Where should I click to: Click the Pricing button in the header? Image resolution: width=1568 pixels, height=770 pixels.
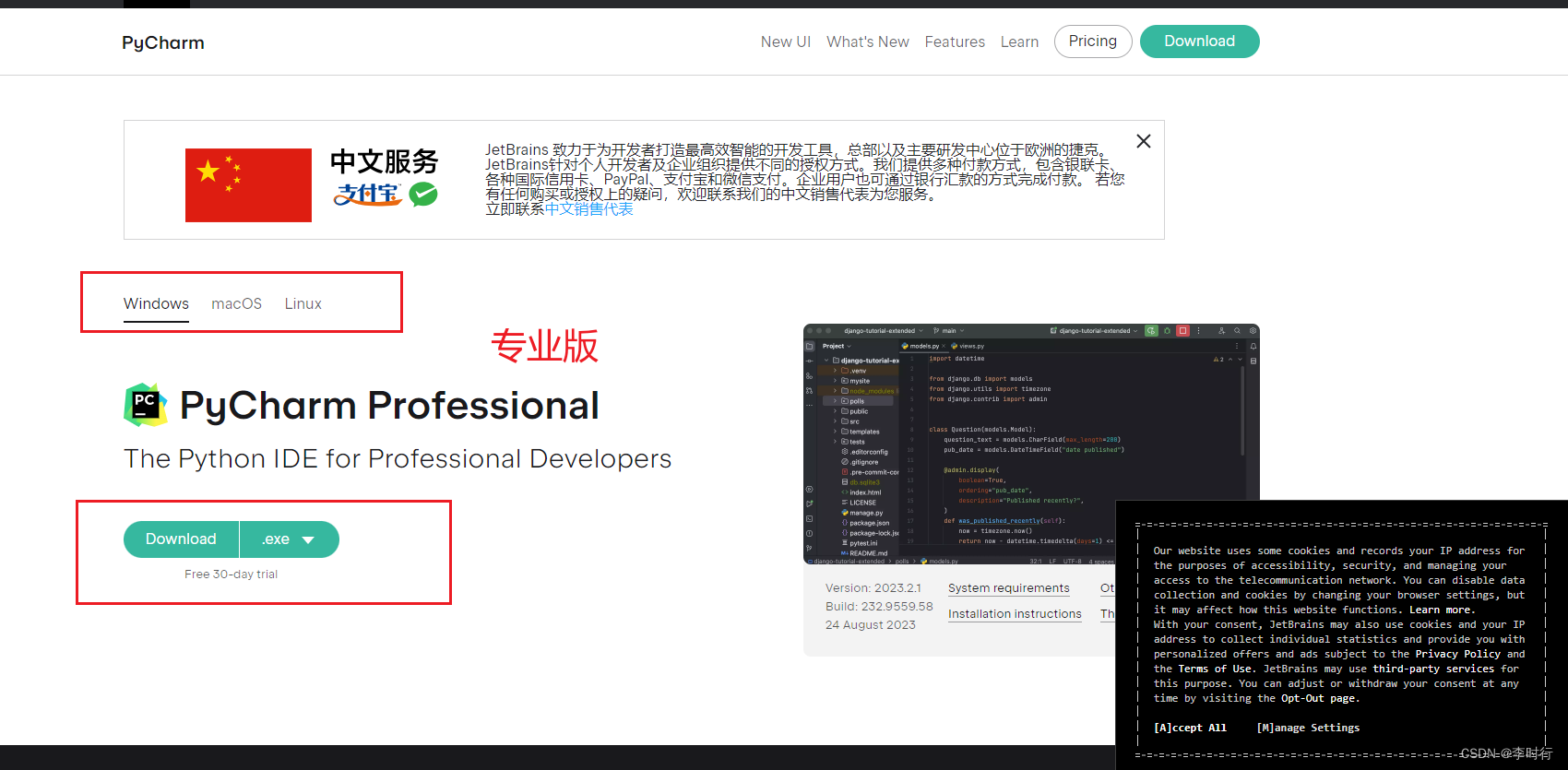click(x=1093, y=41)
